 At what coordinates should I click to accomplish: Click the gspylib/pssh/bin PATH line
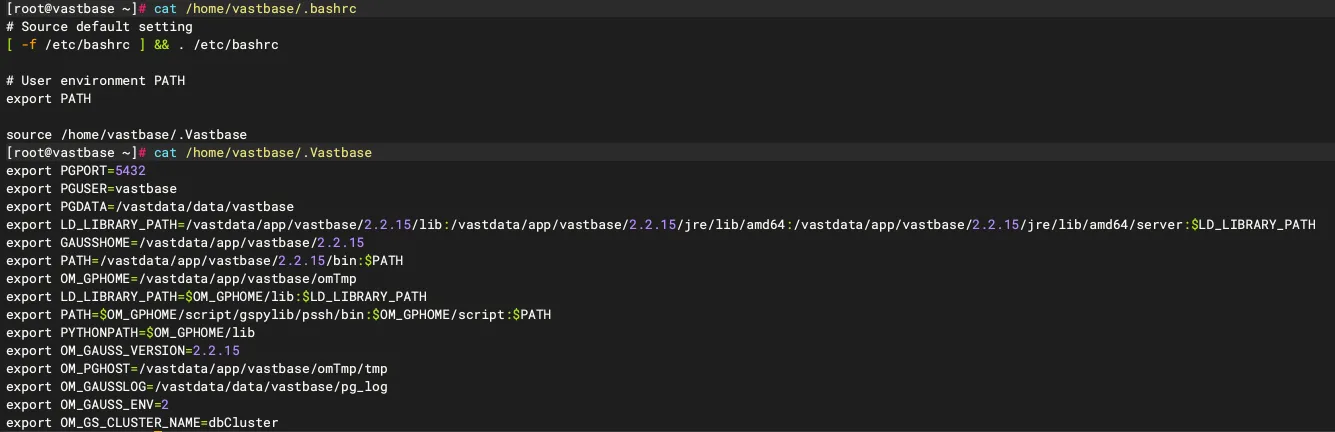[x=278, y=315]
